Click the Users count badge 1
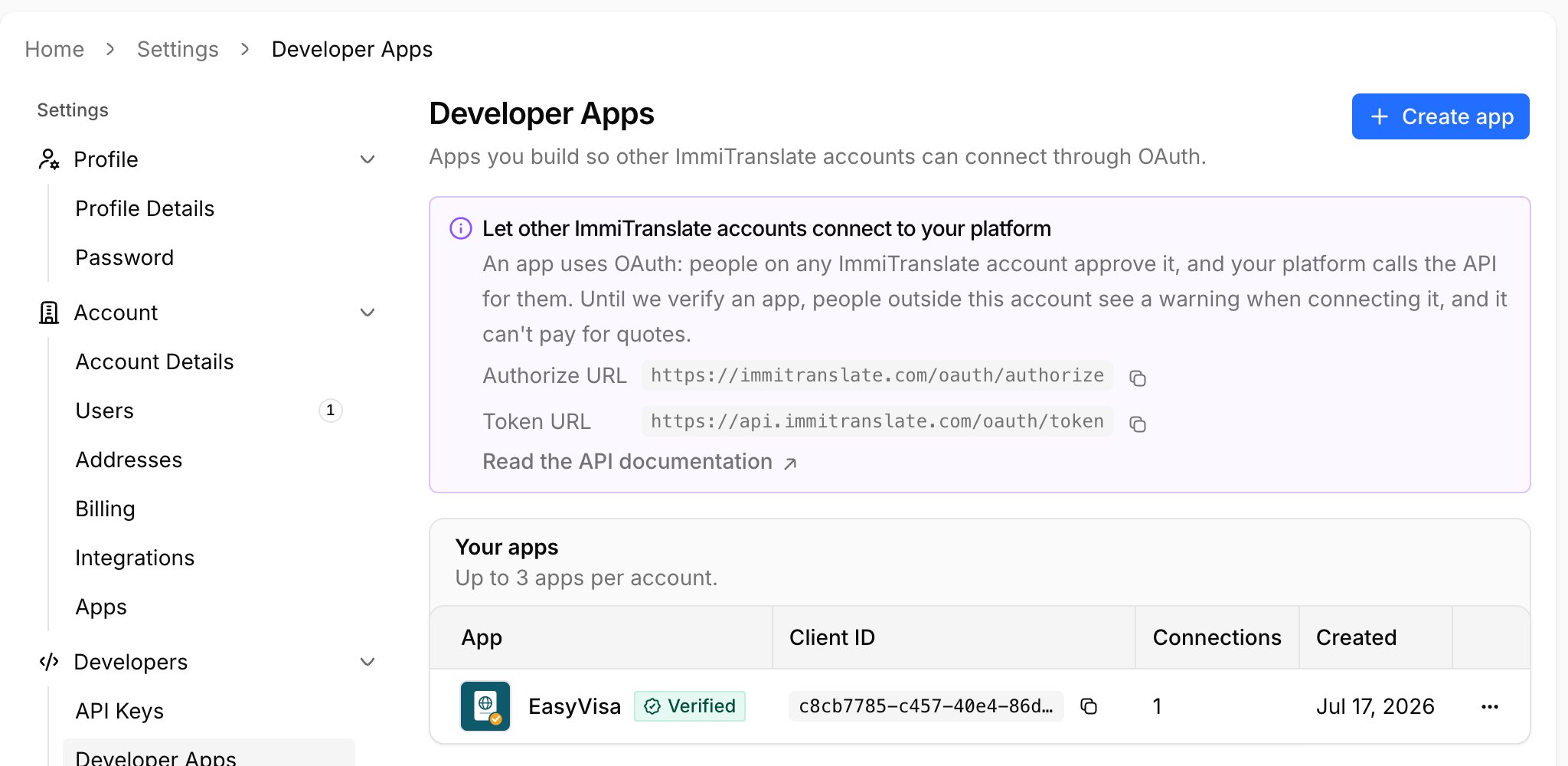Screen dimensions: 1568x766 pos(330,411)
